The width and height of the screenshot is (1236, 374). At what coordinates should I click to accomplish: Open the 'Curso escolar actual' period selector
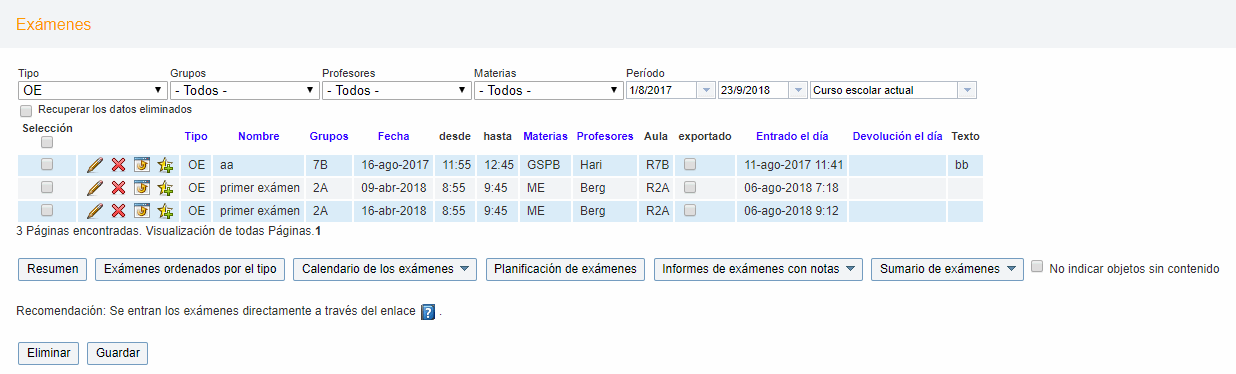click(x=893, y=90)
